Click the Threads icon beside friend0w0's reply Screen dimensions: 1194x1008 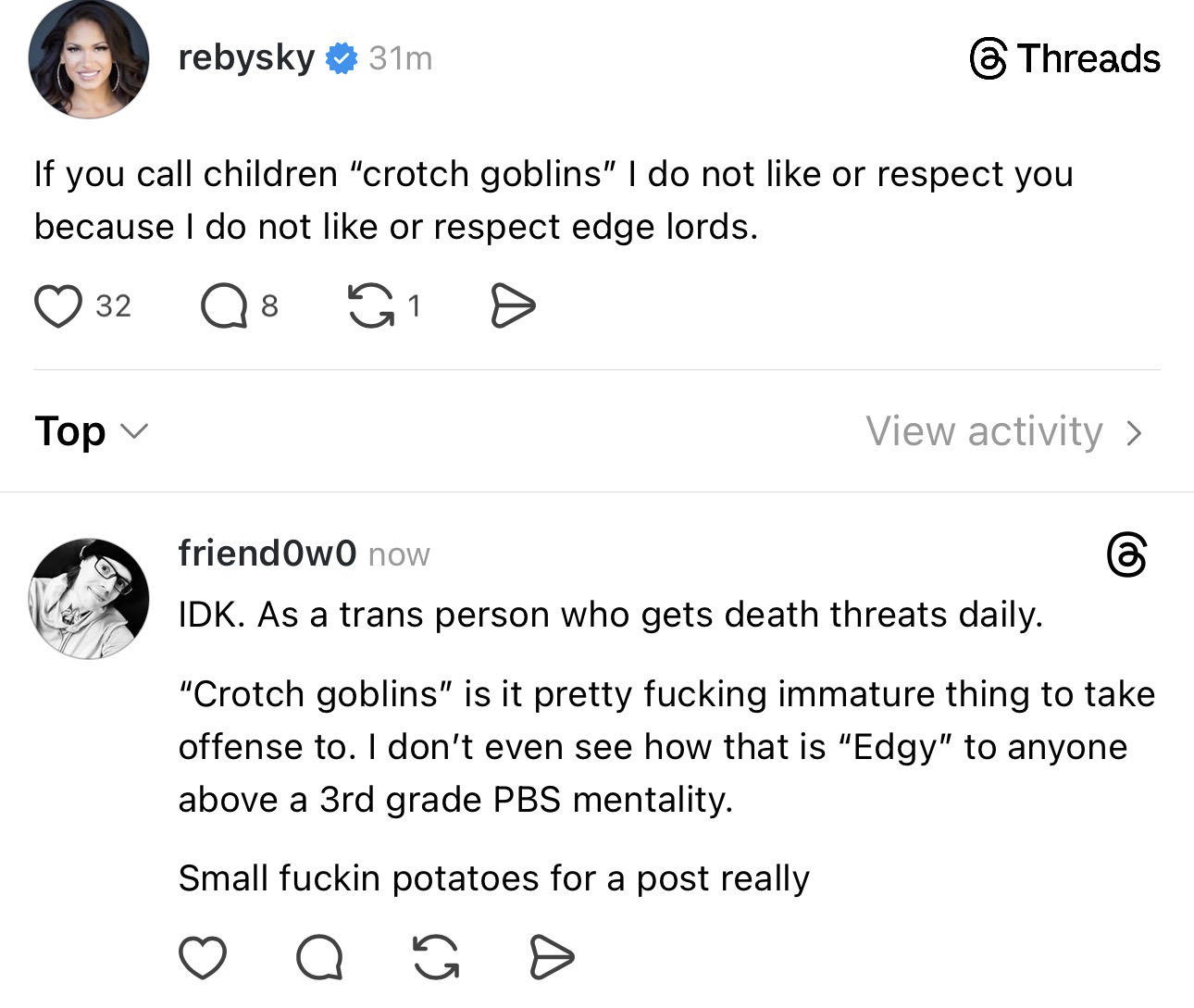pyautogui.click(x=1126, y=554)
